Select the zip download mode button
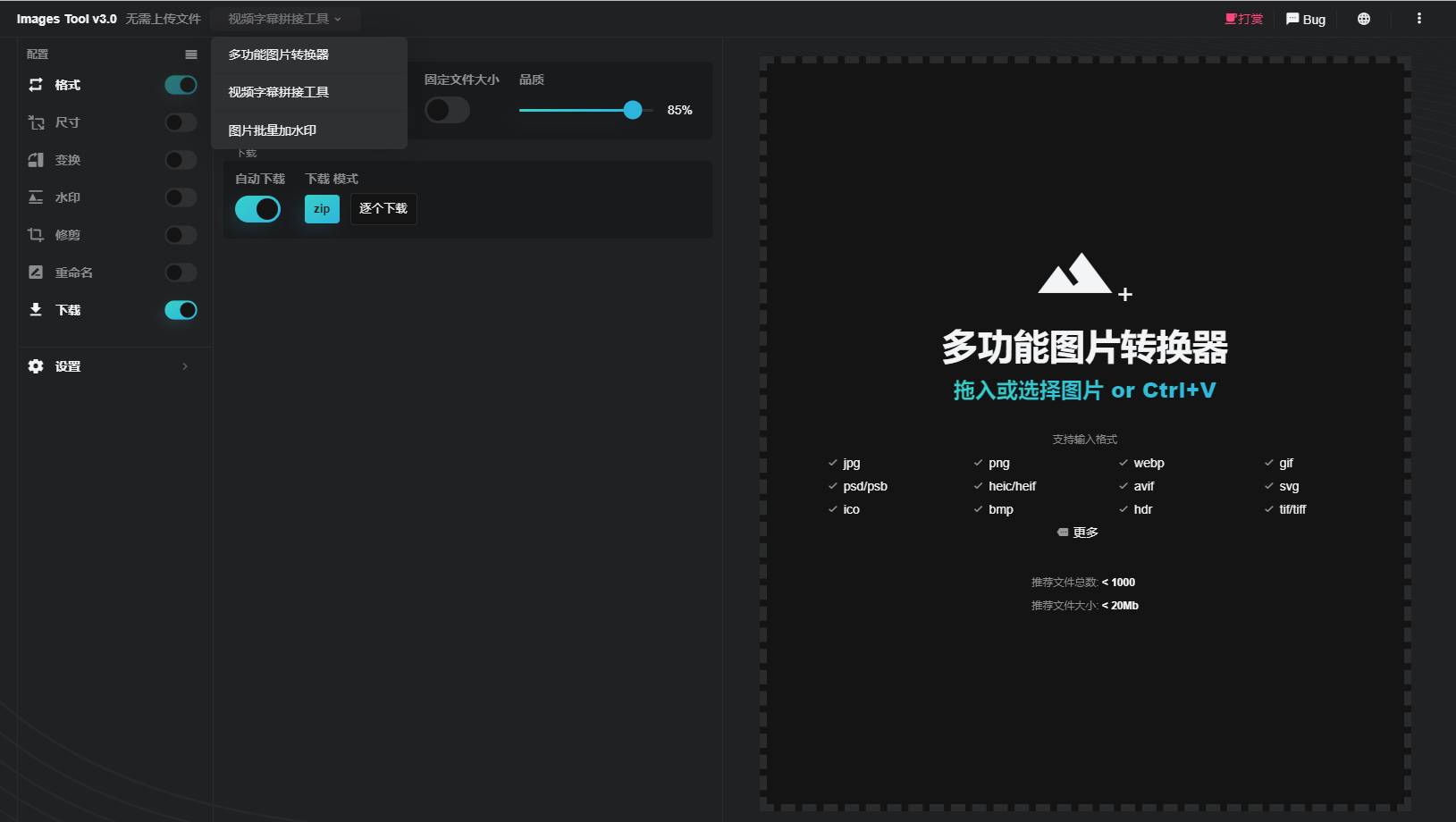 pyautogui.click(x=322, y=209)
